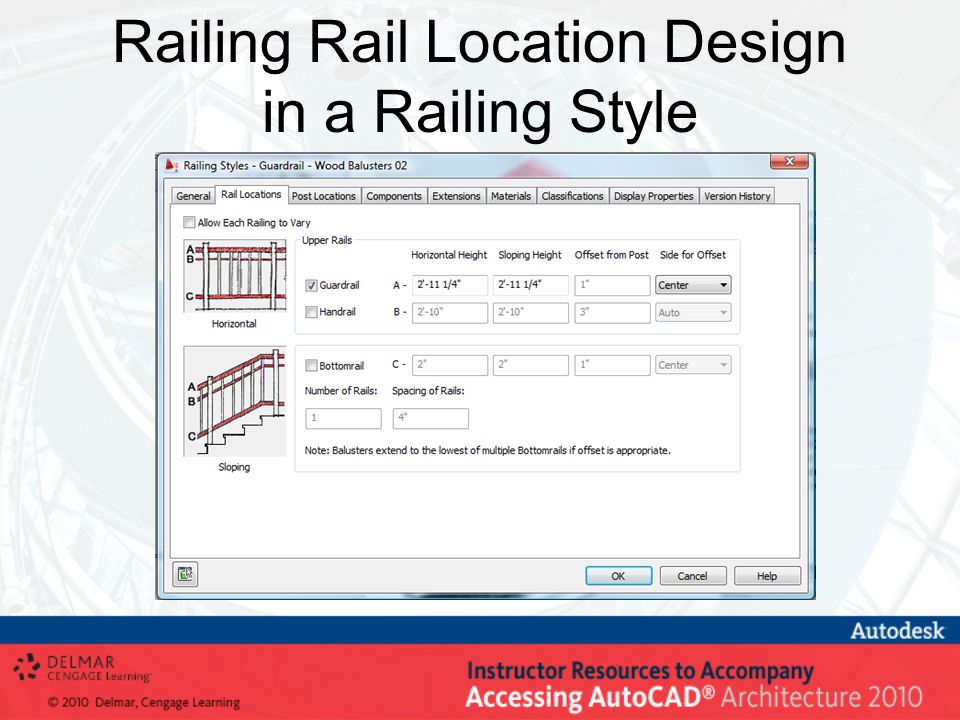Screen dimensions: 960x720
Task: Click the Side for Offset column header
Action: pos(692,255)
